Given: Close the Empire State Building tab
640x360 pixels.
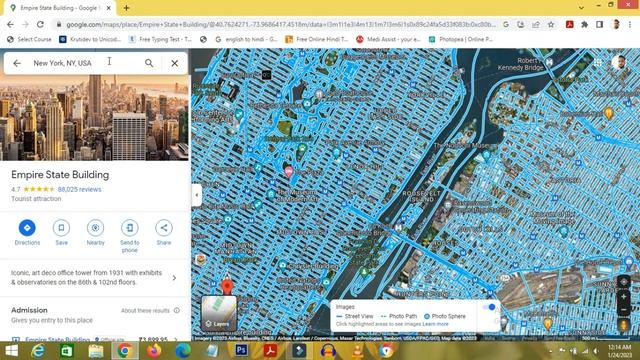Looking at the screenshot, I should point(109,8).
